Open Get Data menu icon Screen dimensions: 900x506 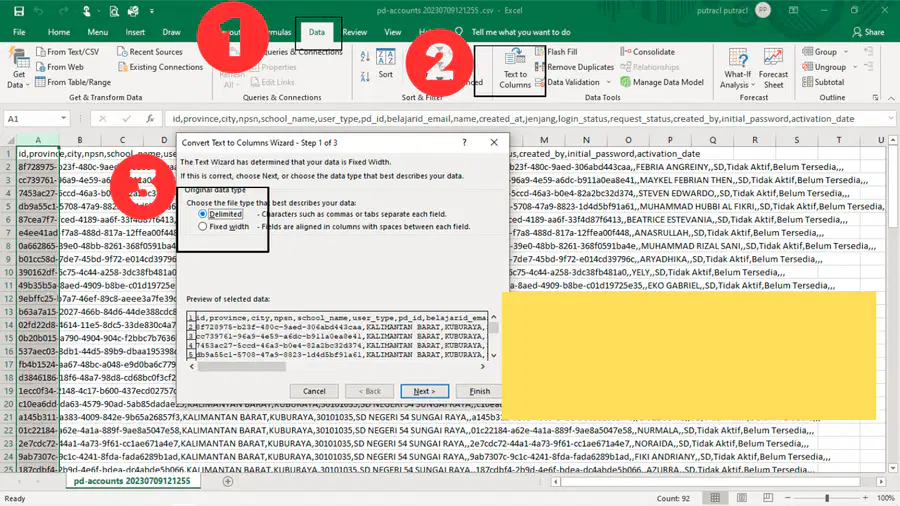point(18,68)
